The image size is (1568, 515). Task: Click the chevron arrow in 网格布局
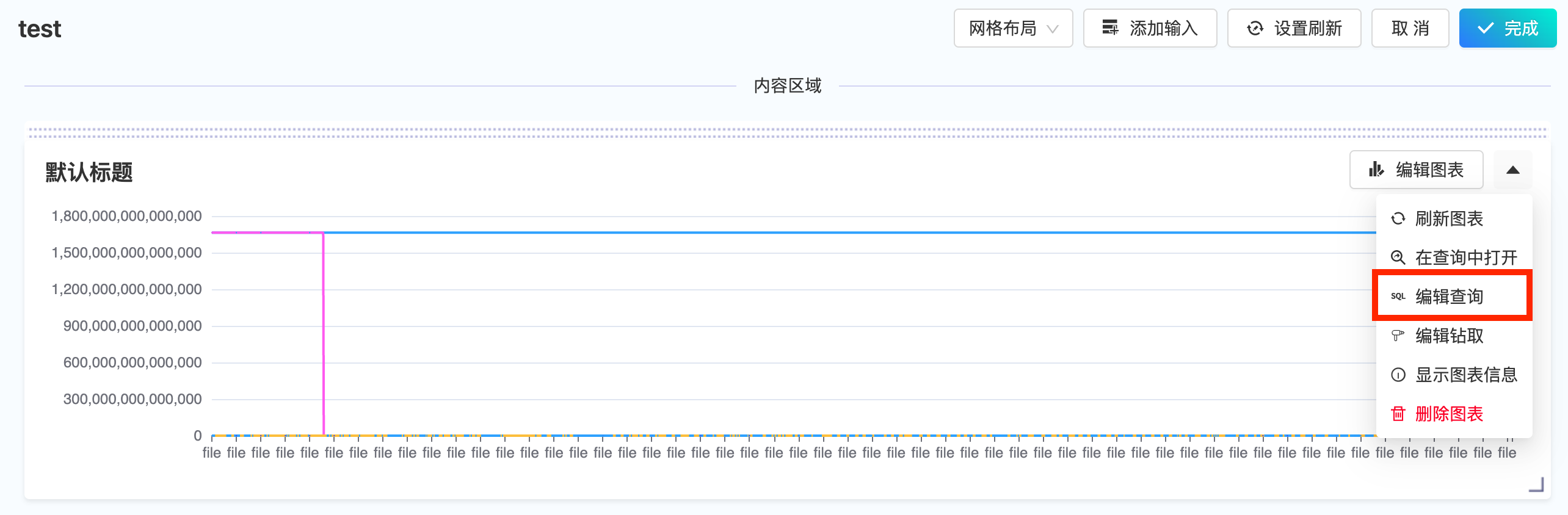pos(1053,29)
